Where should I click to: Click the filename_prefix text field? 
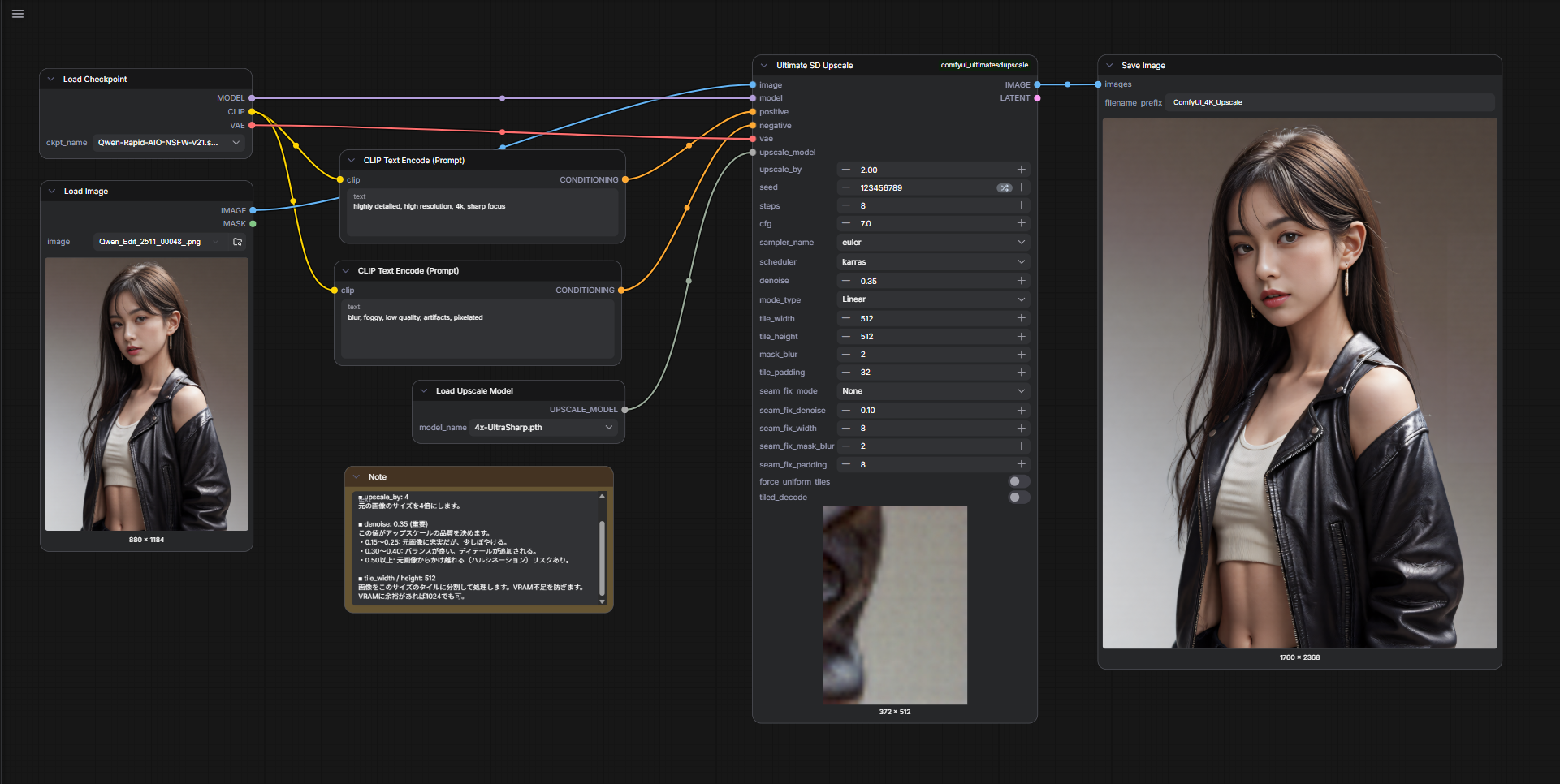(x=1329, y=103)
